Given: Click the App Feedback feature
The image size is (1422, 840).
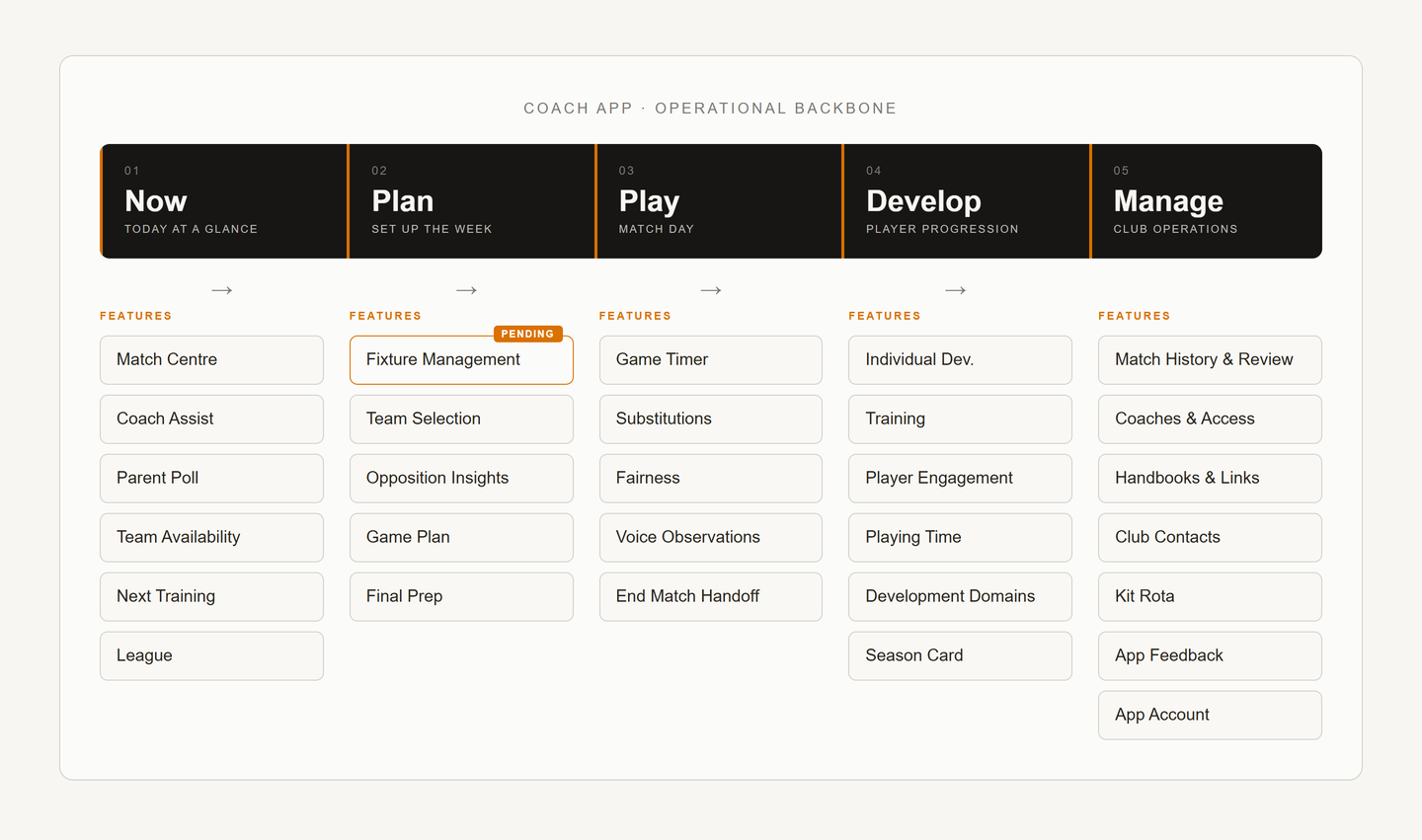Looking at the screenshot, I should point(1210,656).
